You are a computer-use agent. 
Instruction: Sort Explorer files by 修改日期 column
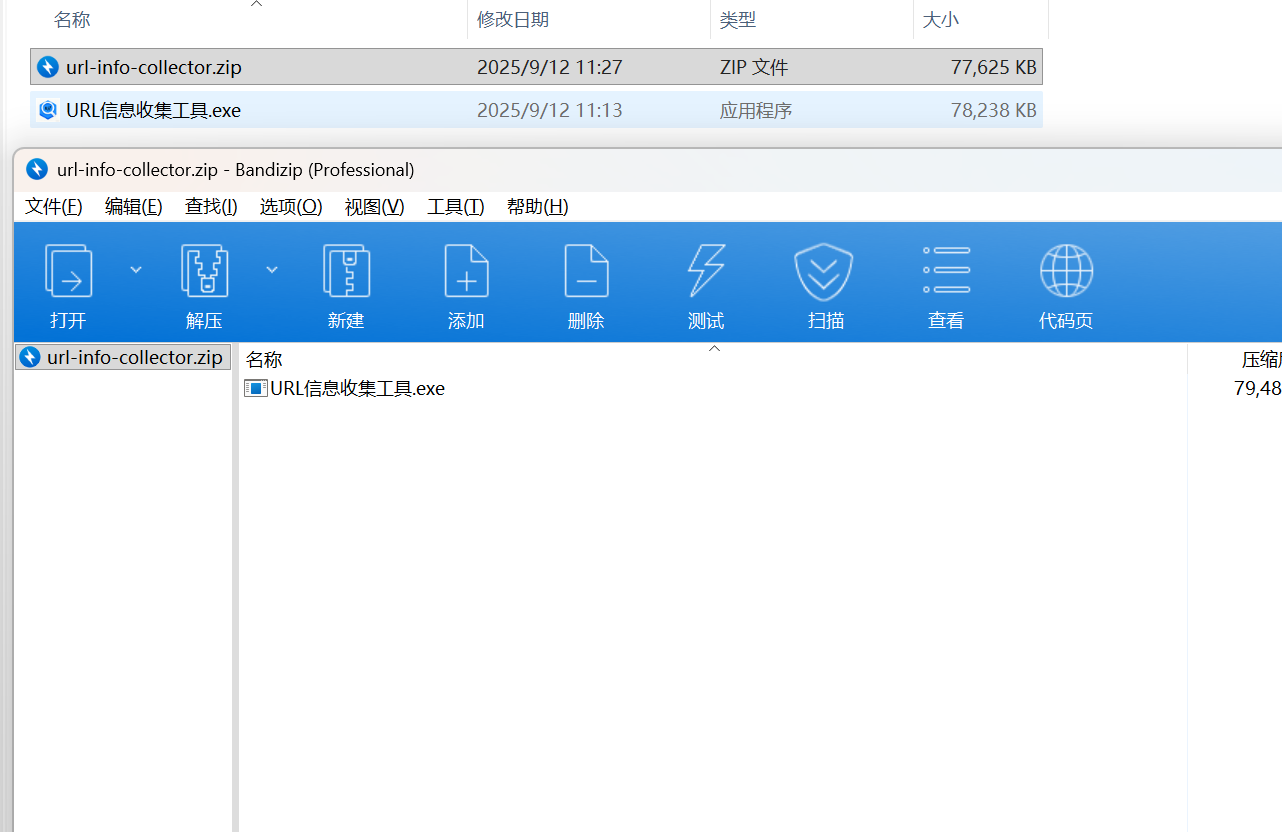coord(513,20)
